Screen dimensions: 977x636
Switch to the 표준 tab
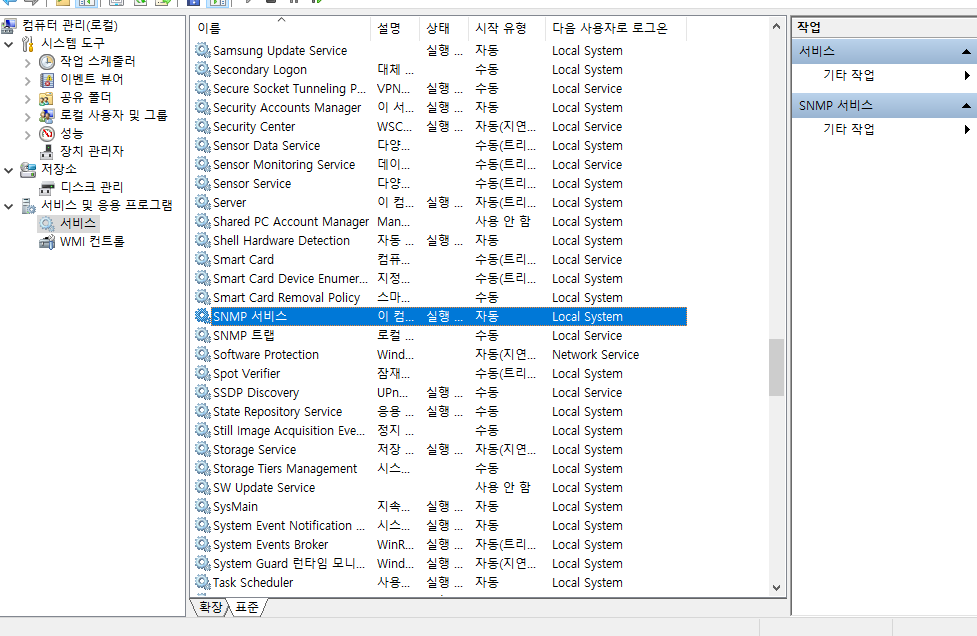[x=247, y=607]
